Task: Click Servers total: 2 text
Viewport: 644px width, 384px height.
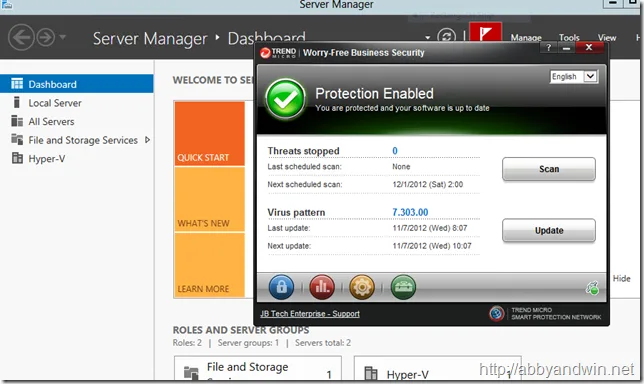Action: tap(323, 343)
